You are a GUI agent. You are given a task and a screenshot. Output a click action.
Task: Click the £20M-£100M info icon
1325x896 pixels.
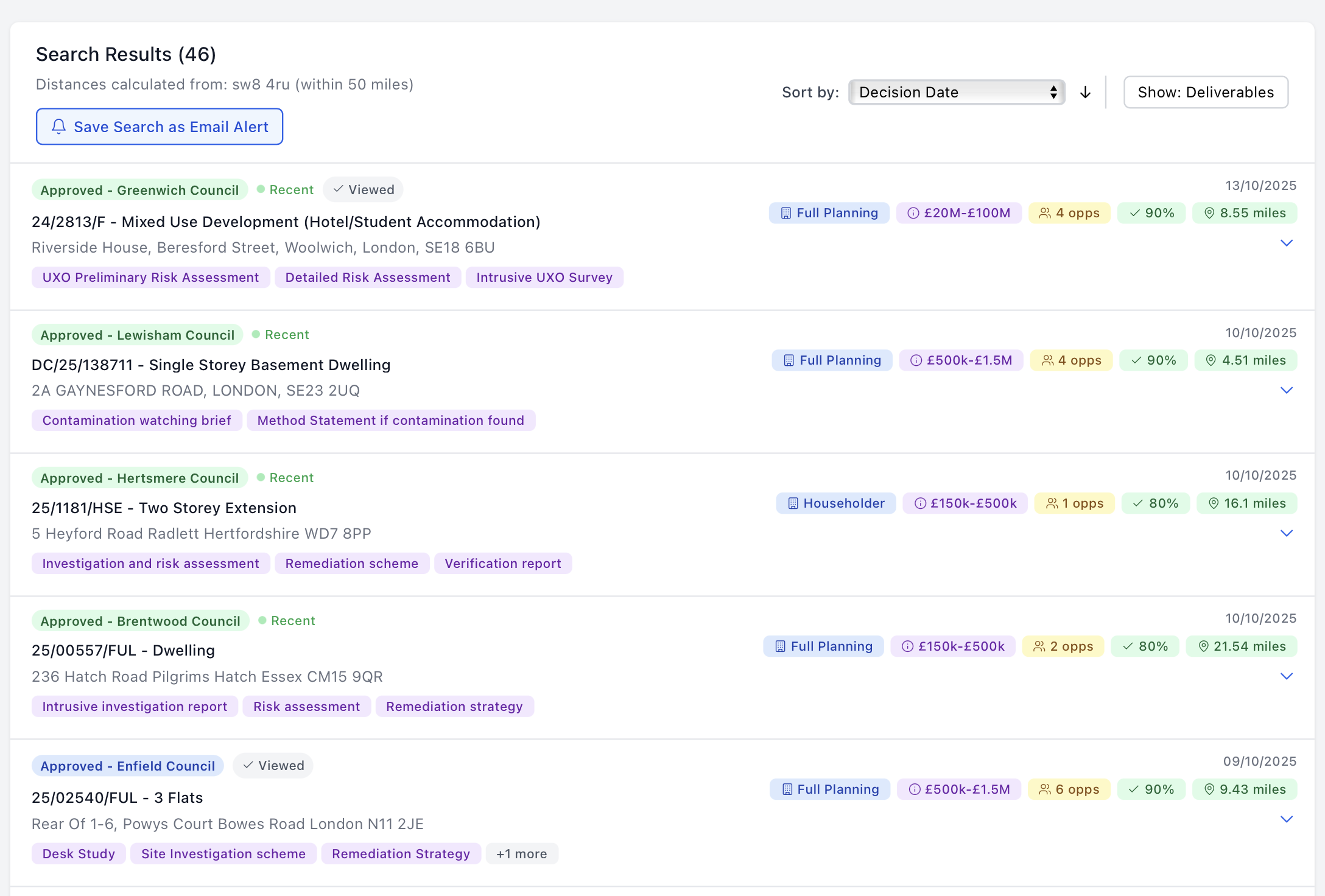click(x=913, y=213)
